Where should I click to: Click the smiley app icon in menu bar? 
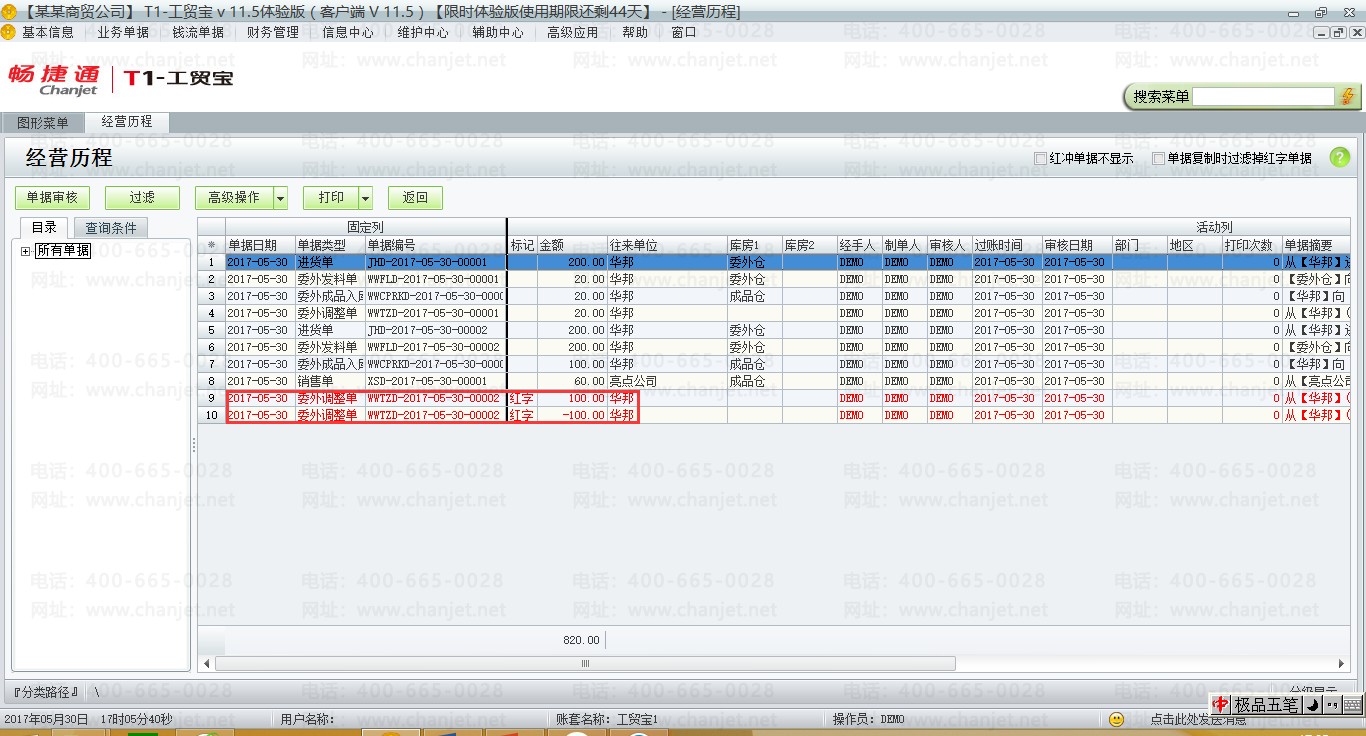tap(8, 32)
